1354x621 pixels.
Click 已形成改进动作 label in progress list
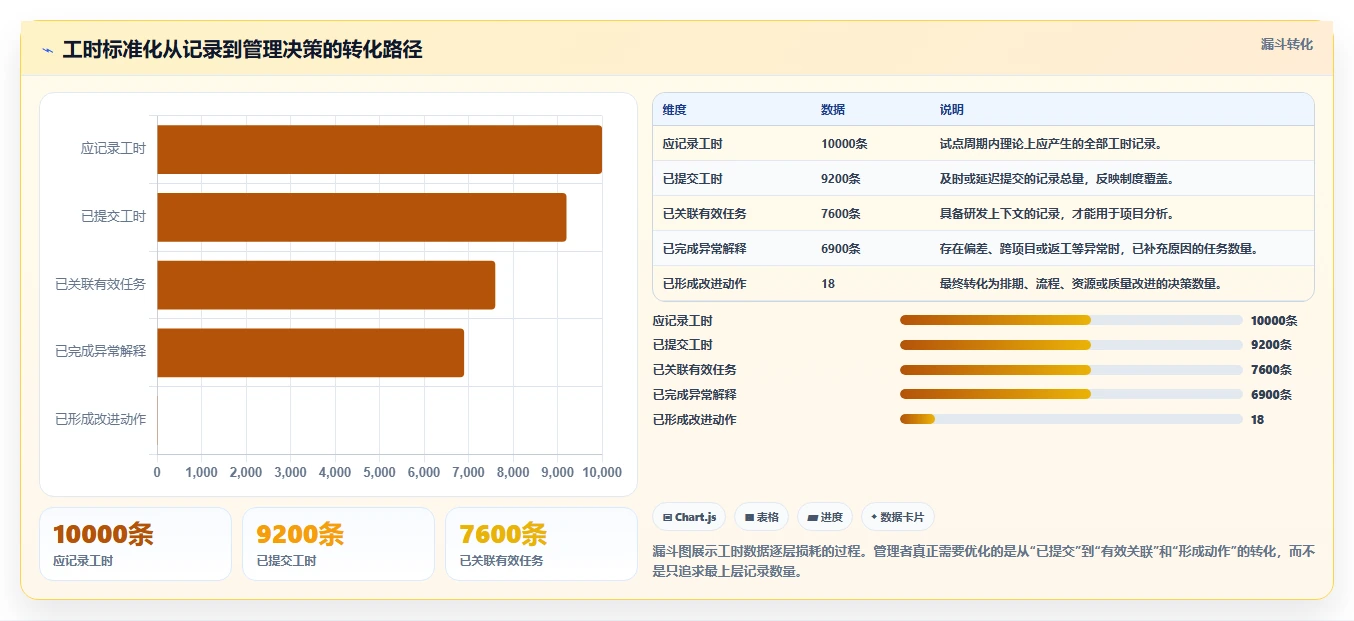coord(694,420)
